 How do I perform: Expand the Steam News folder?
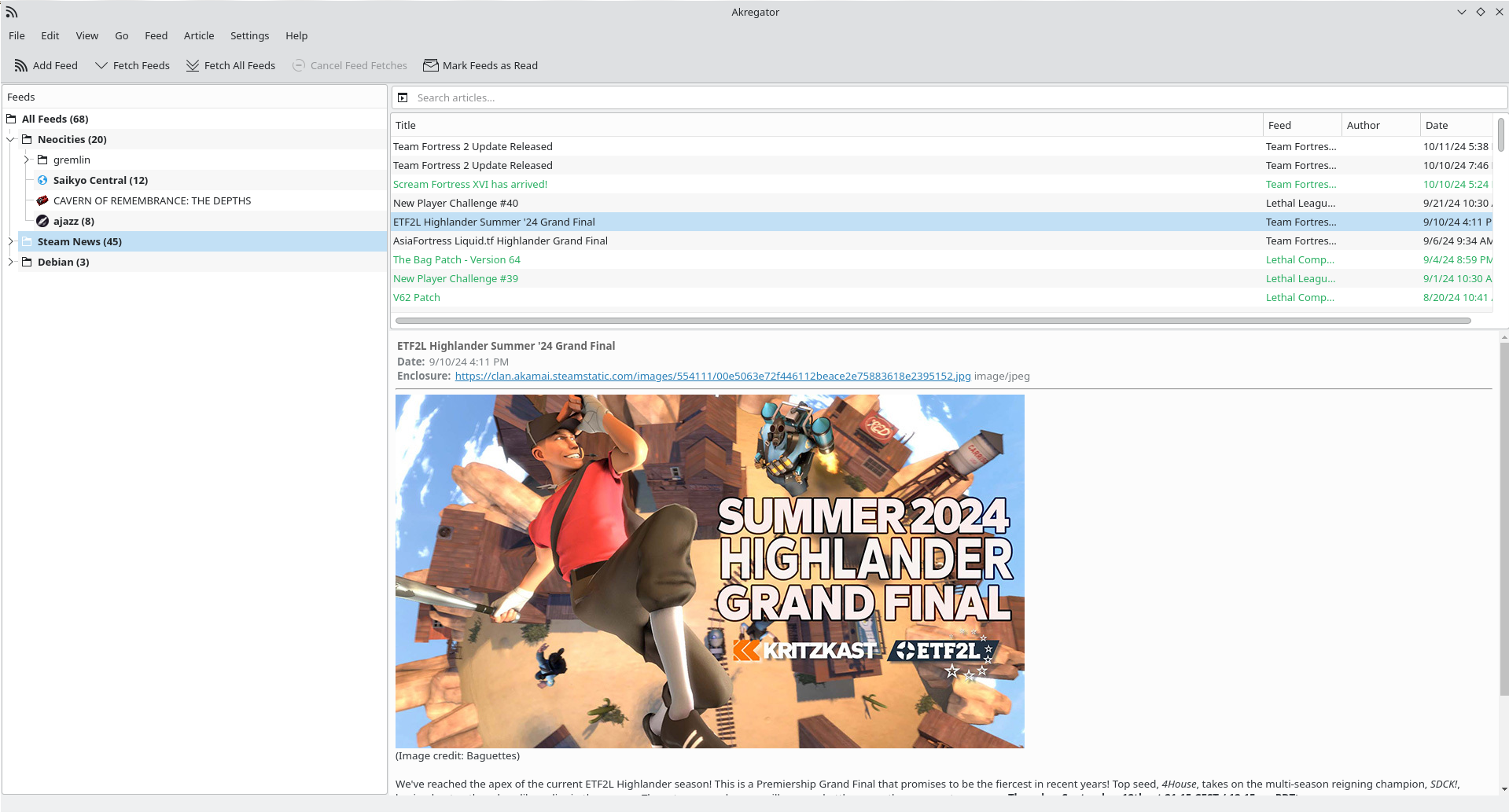[x=11, y=242]
